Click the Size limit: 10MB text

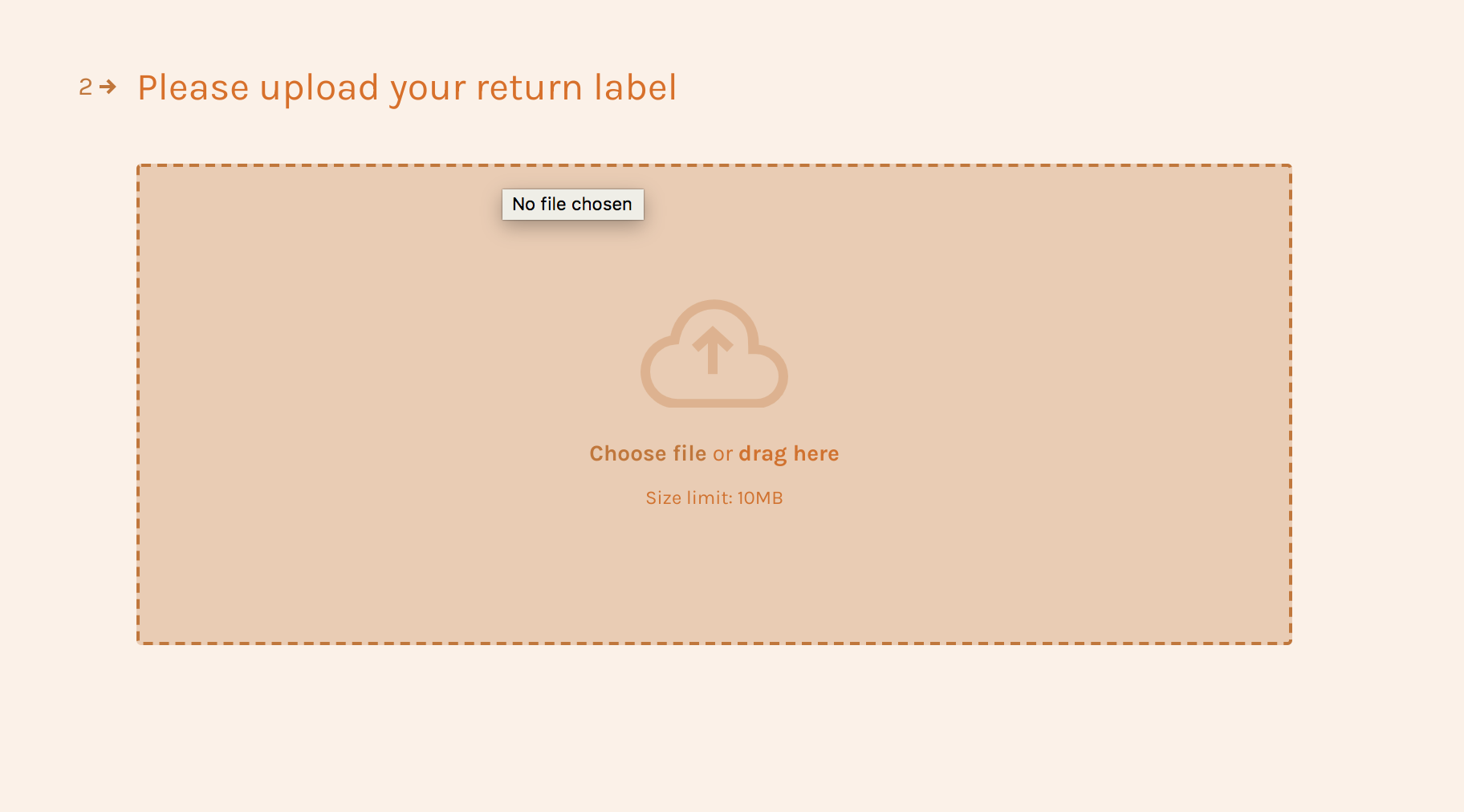(x=714, y=497)
